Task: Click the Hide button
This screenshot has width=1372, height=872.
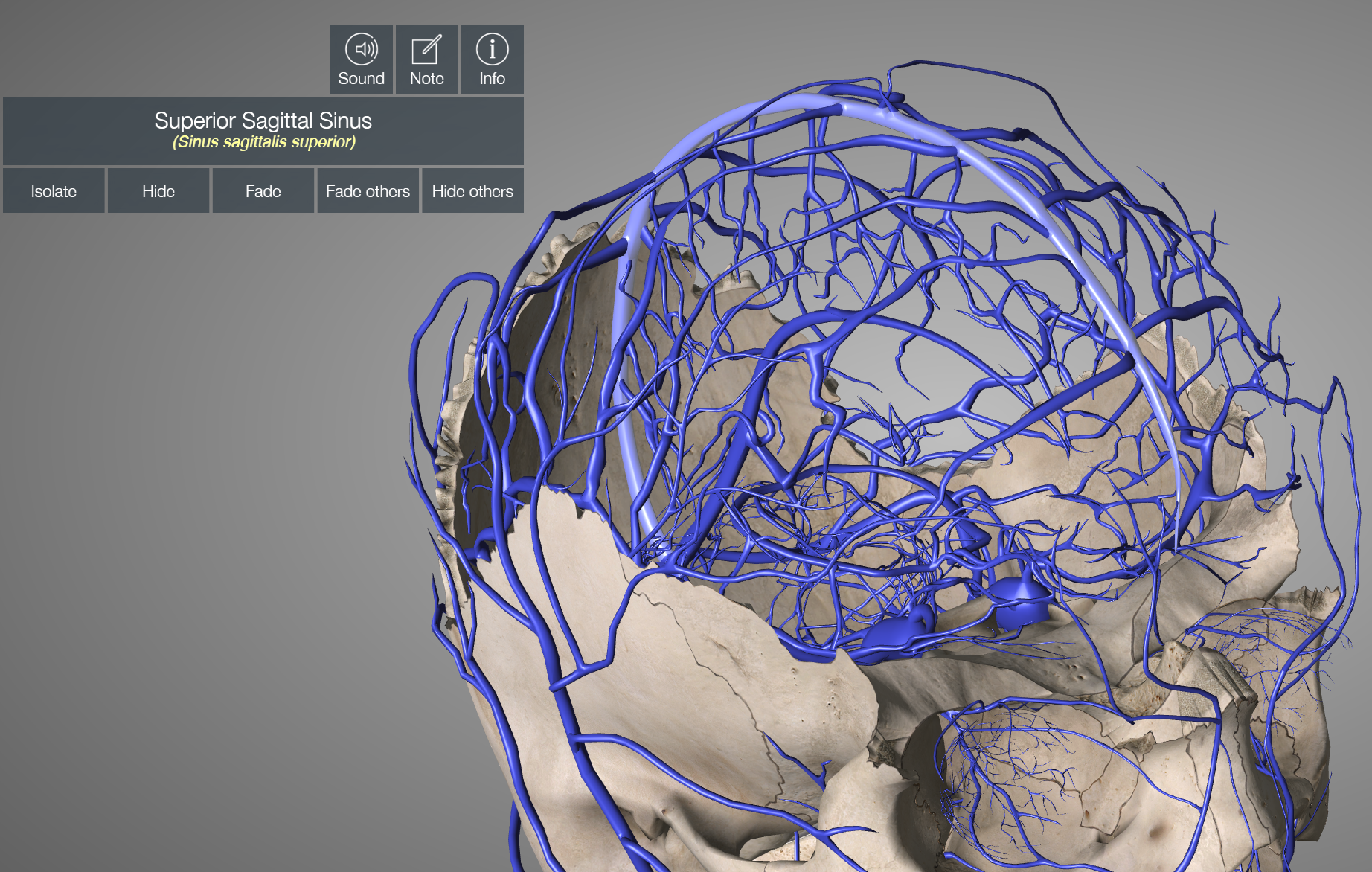Action: (x=158, y=191)
